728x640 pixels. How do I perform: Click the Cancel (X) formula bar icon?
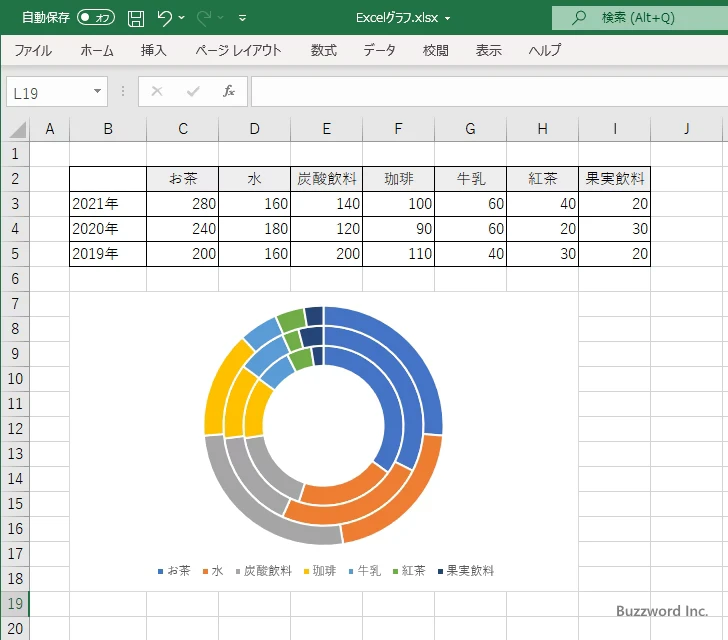pyautogui.click(x=157, y=91)
